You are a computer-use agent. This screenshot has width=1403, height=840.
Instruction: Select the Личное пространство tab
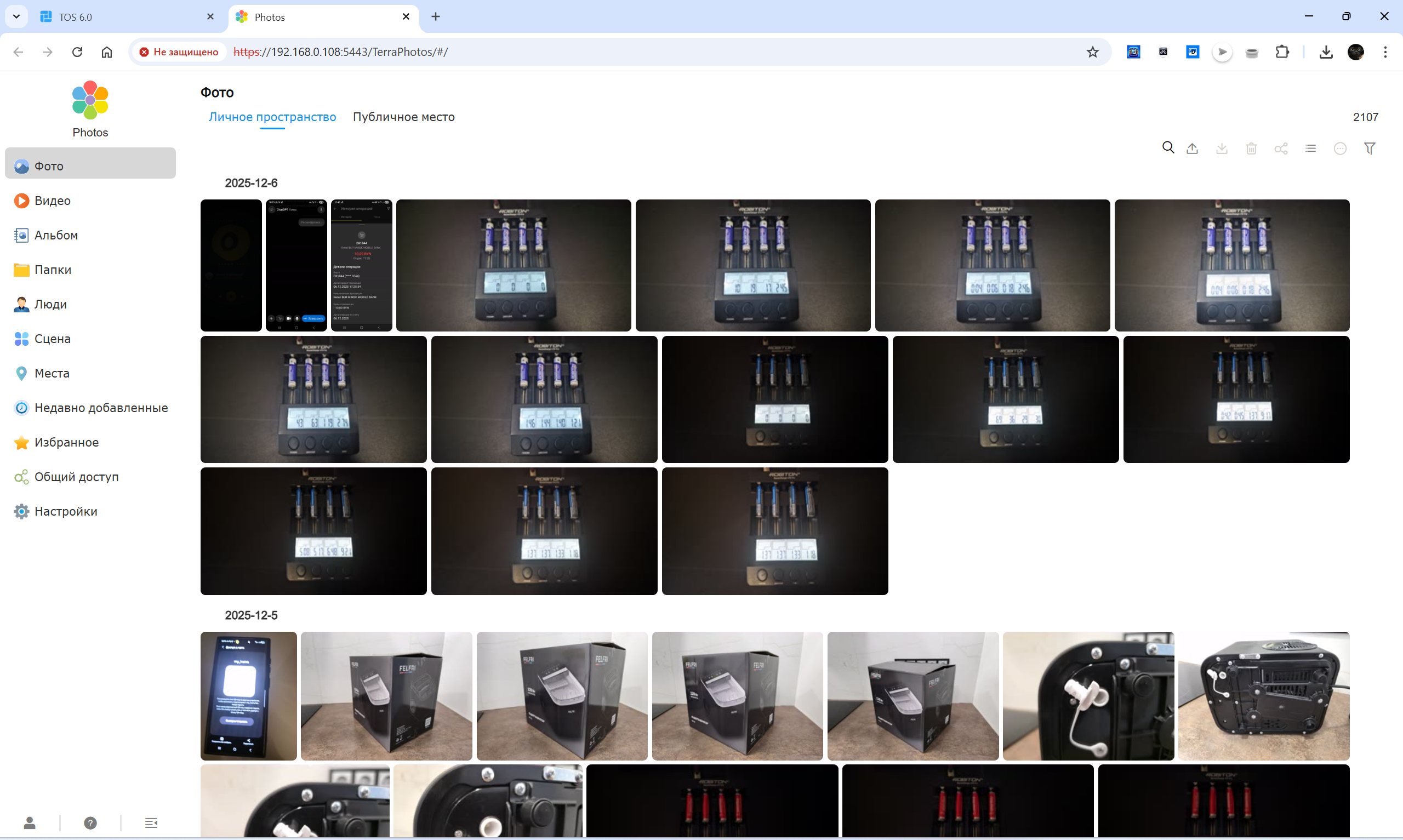(272, 117)
